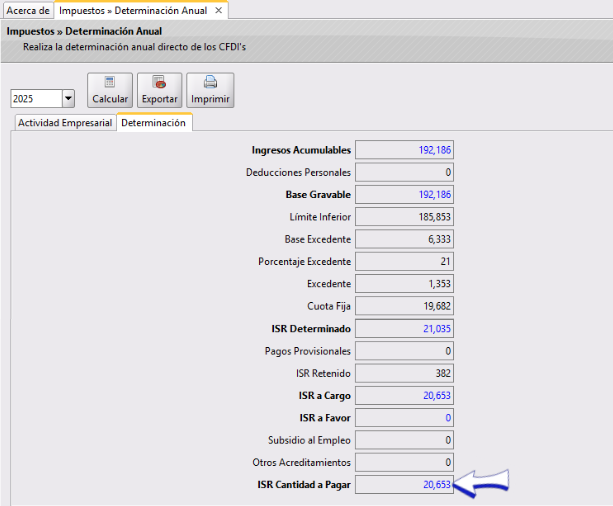Viewport: 613px width, 506px height.
Task: Click the Otros Acreditamientos value field
Action: point(404,462)
